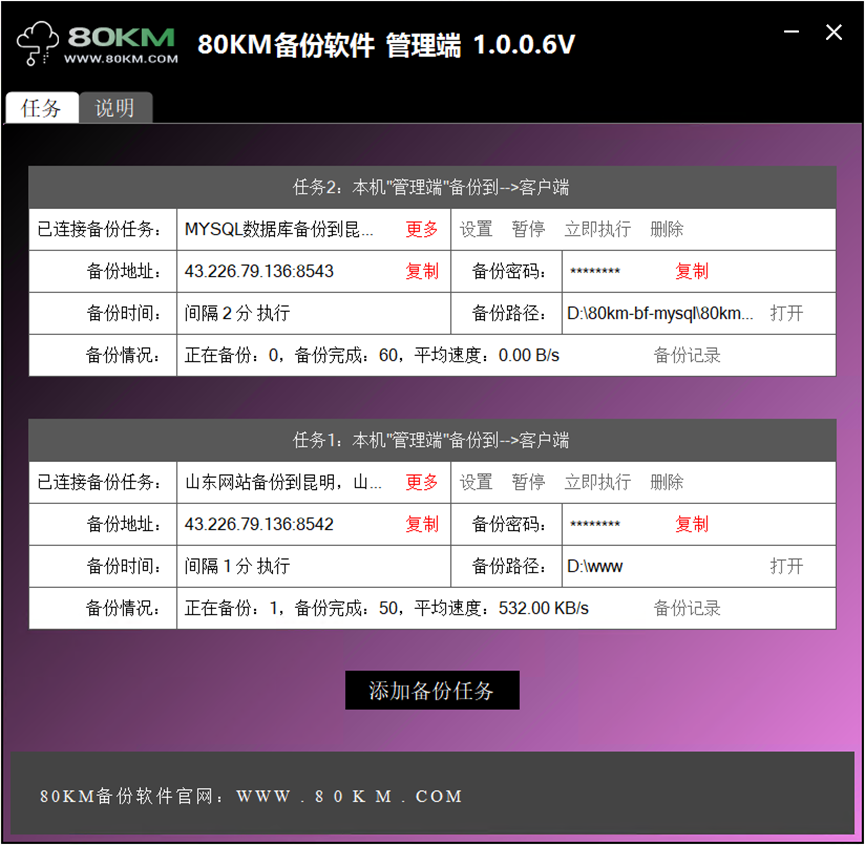
Task: Click the task 1 masked password field
Action: [595, 524]
